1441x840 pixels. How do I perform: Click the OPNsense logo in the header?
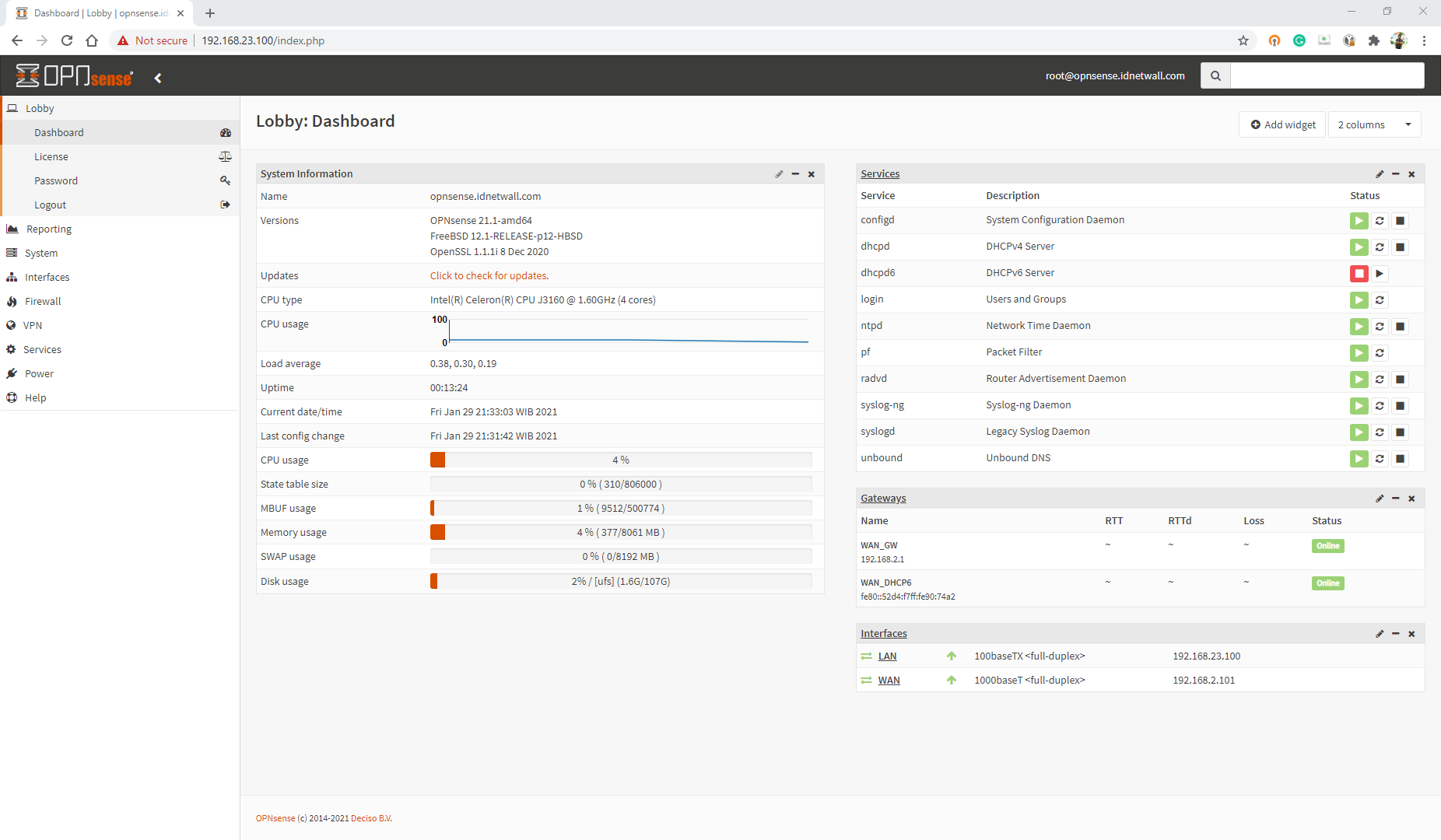point(74,75)
